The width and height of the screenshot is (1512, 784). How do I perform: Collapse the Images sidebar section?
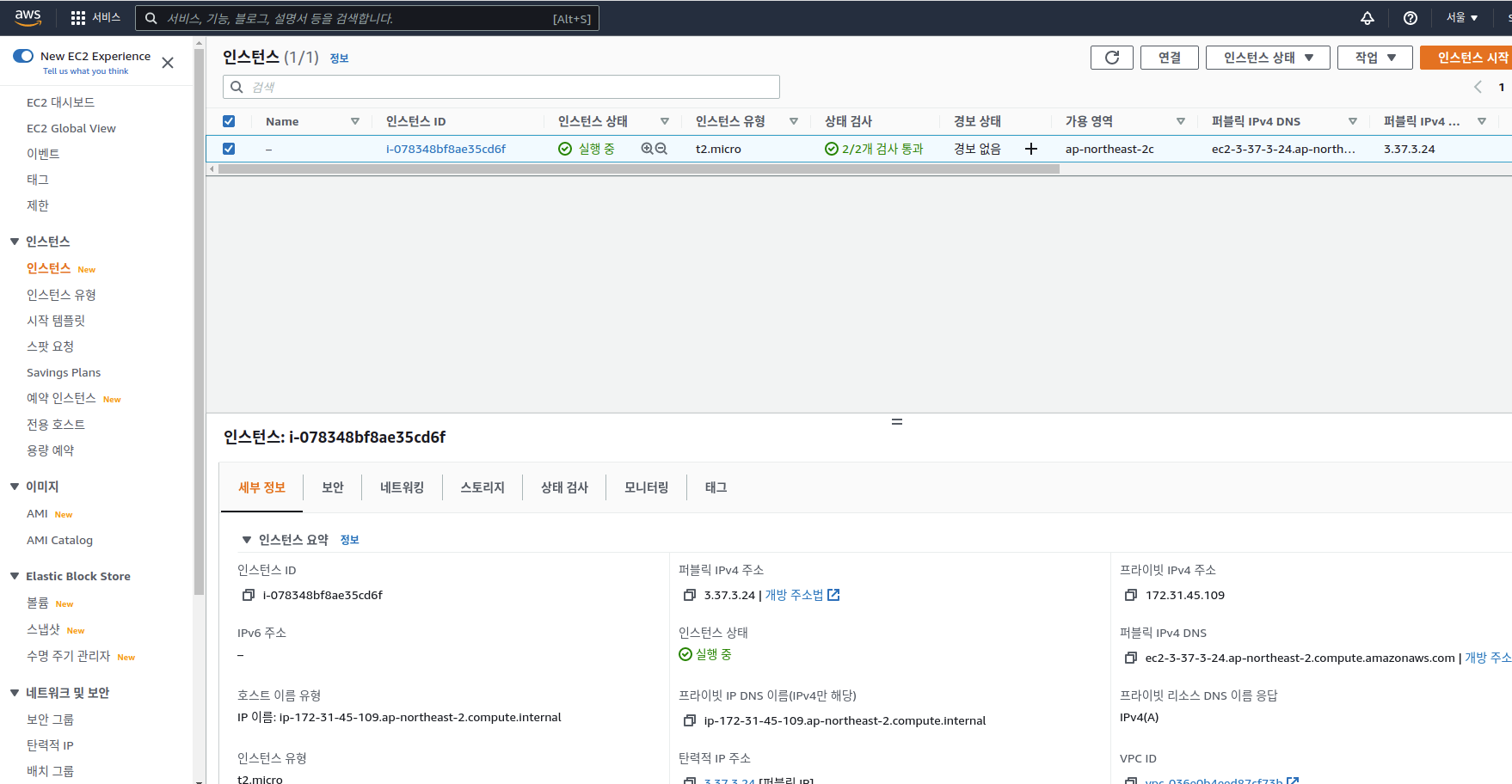(x=15, y=487)
